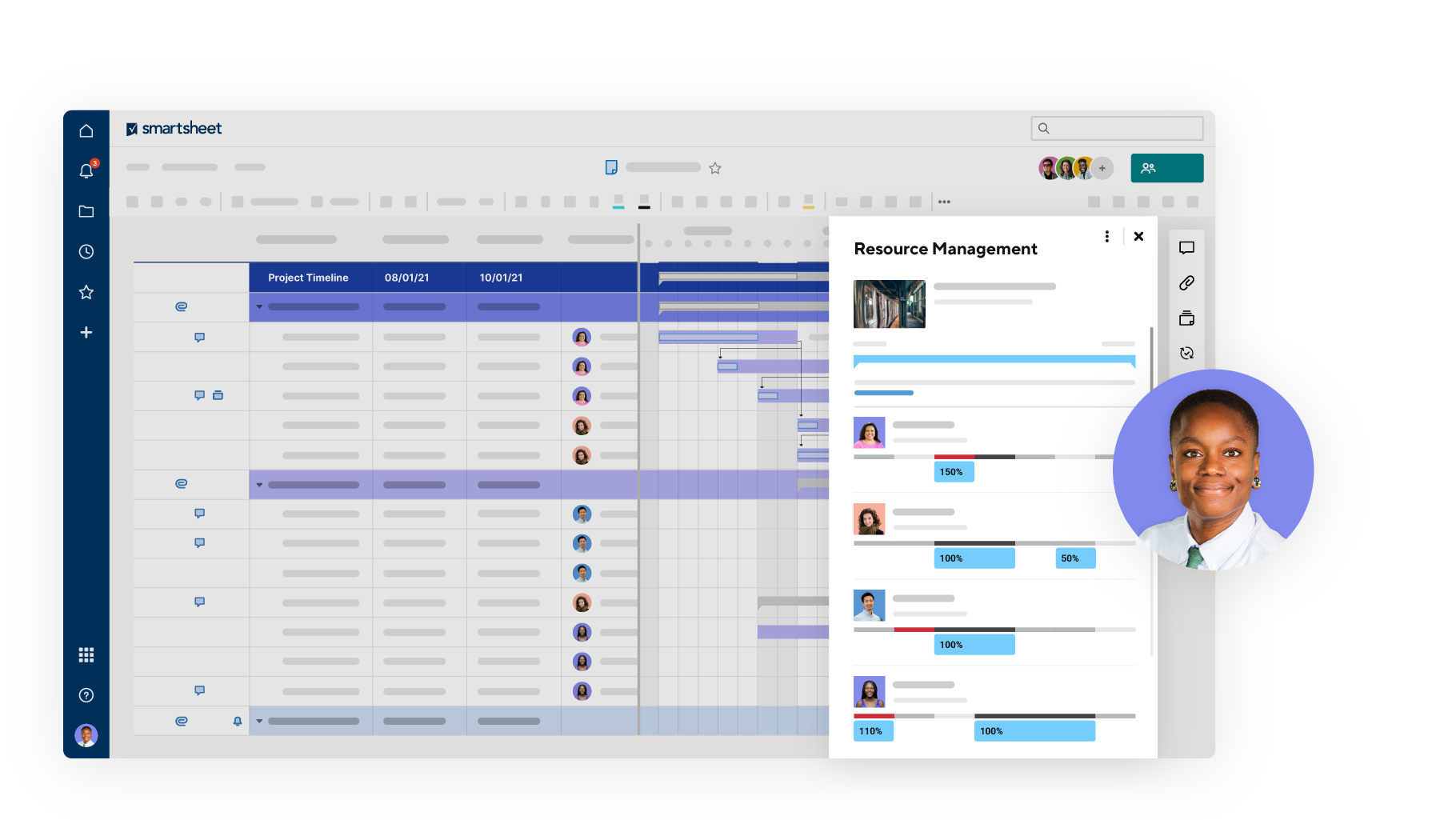Image resolution: width=1456 pixels, height=820 pixels.
Task: Open toolbar overflow ellipsis menu
Action: point(944,202)
